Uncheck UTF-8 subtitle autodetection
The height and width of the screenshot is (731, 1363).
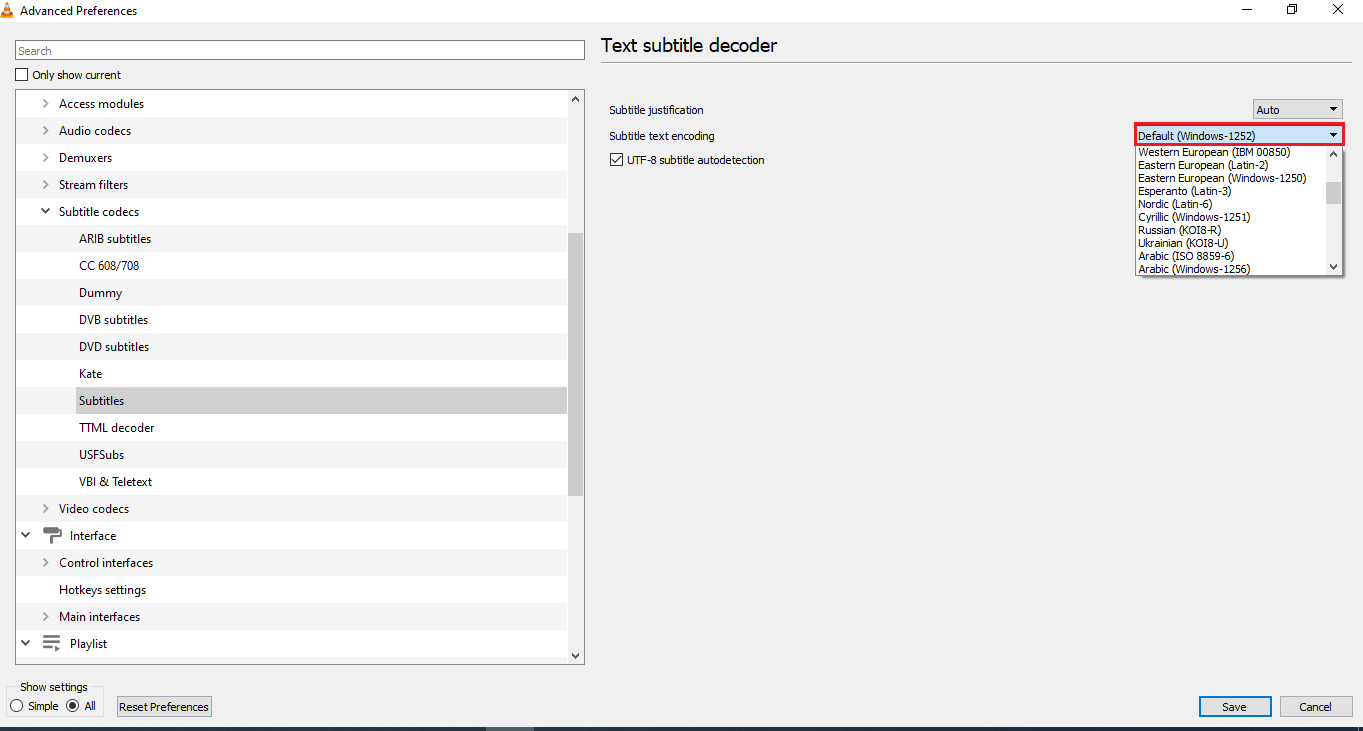pos(616,160)
